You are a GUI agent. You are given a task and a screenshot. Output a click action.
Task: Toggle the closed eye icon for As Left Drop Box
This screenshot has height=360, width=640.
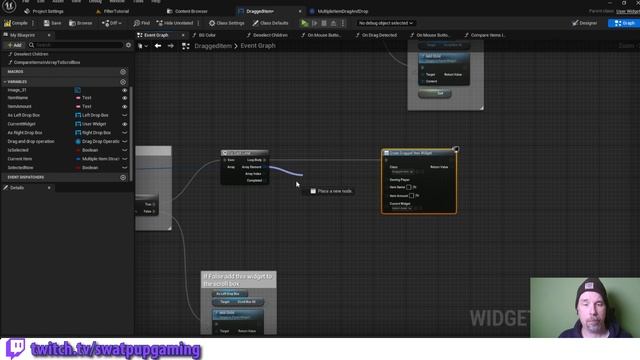pyautogui.click(x=124, y=116)
